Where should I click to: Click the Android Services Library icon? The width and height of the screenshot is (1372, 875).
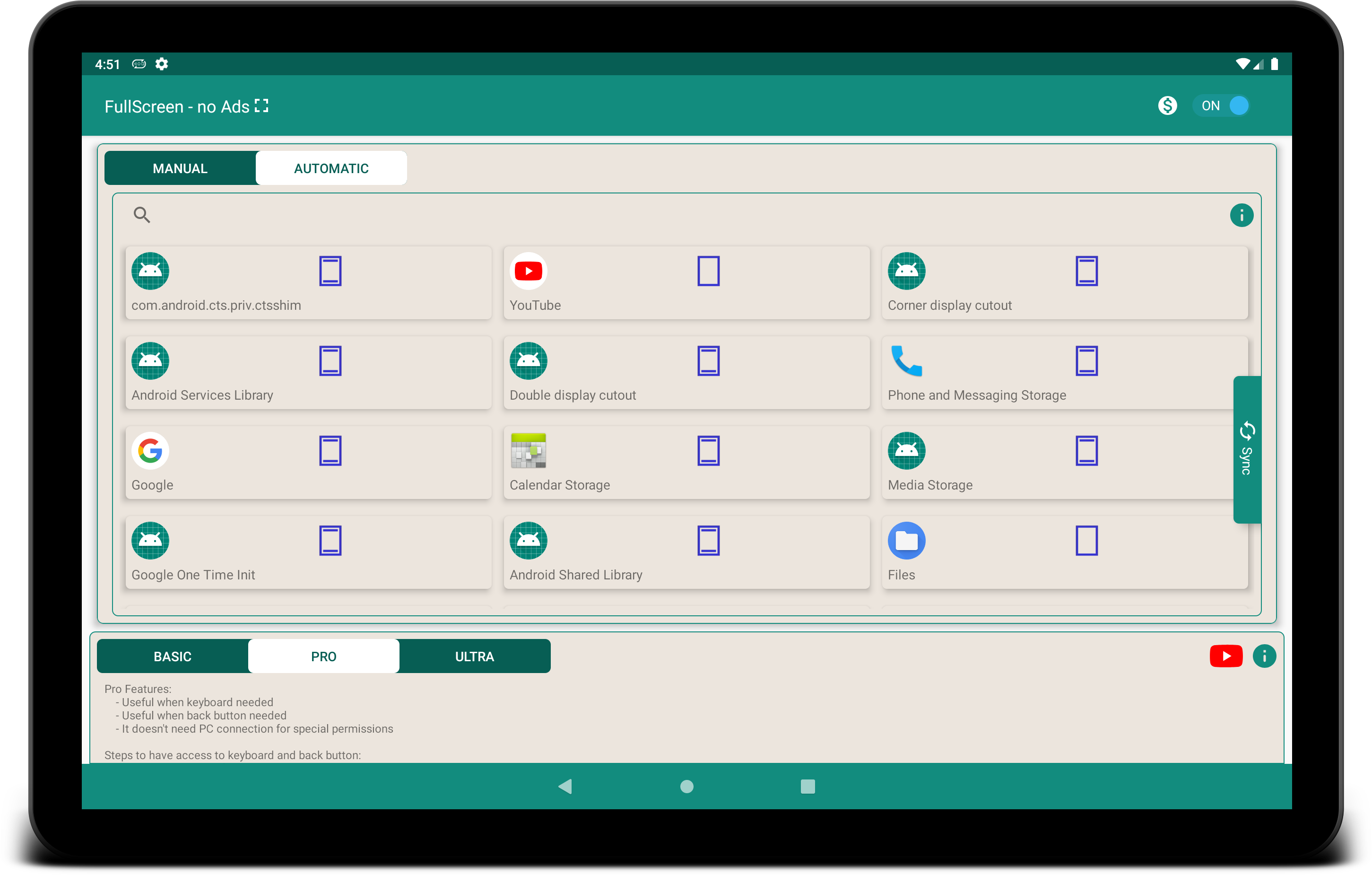tap(150, 361)
